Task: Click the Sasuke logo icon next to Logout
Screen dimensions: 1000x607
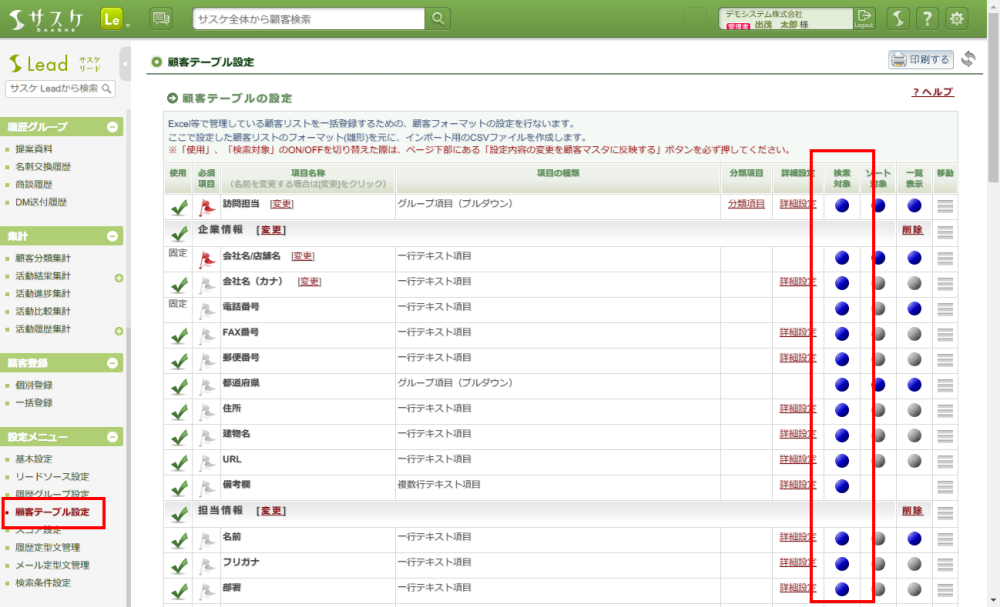Action: click(x=899, y=19)
